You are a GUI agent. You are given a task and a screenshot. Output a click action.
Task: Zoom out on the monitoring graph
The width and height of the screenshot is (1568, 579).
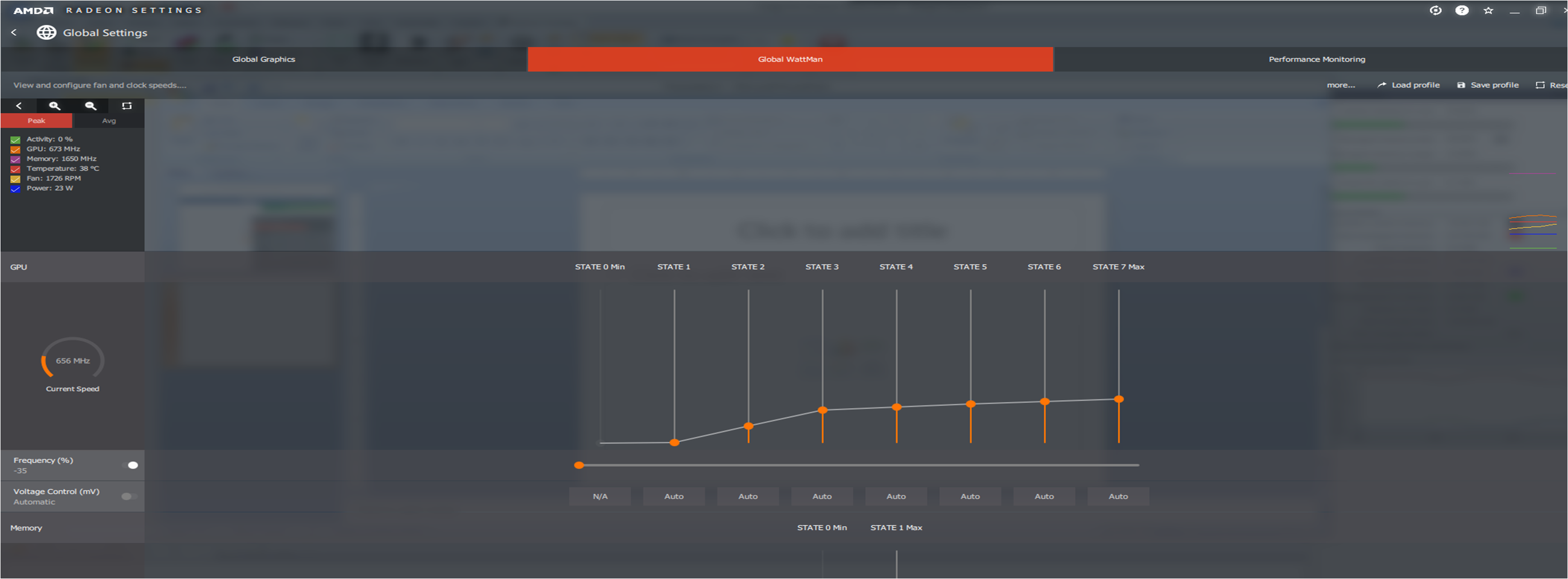[91, 106]
